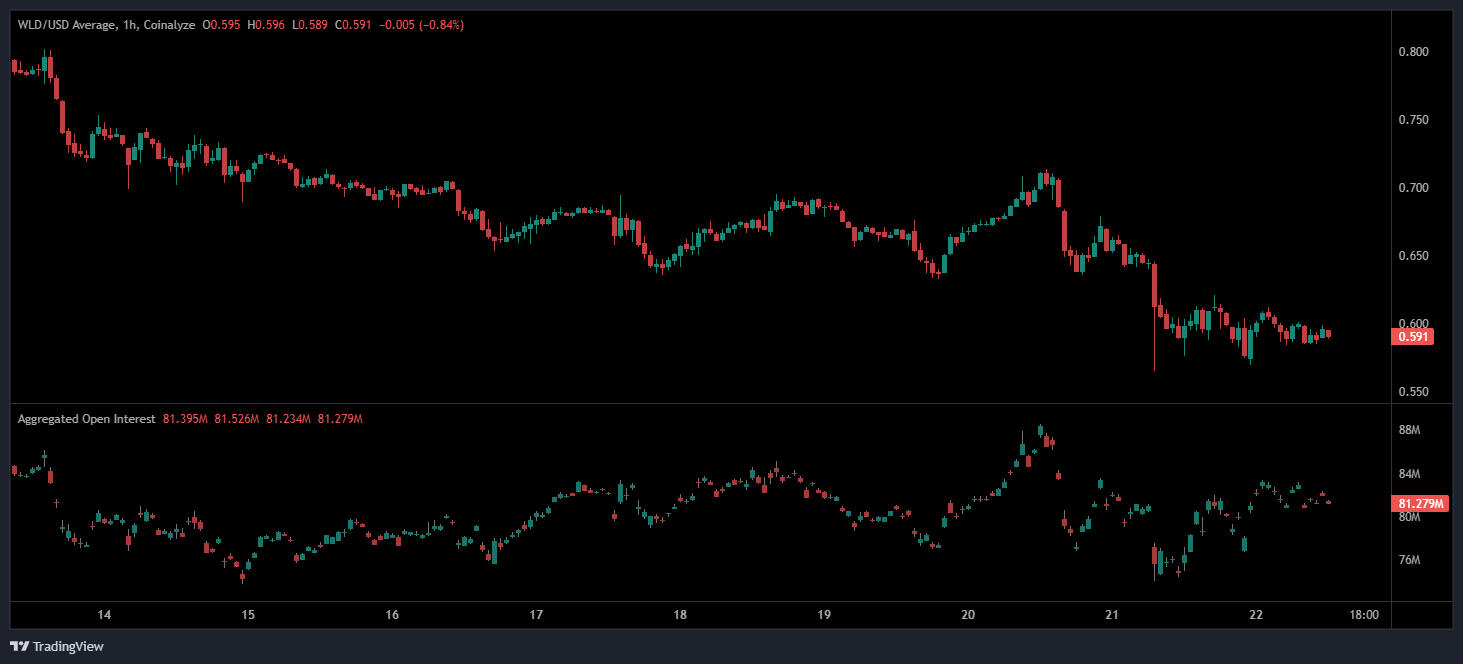Click the 84M open interest axis label
The width and height of the screenshot is (1463, 664).
1409,474
